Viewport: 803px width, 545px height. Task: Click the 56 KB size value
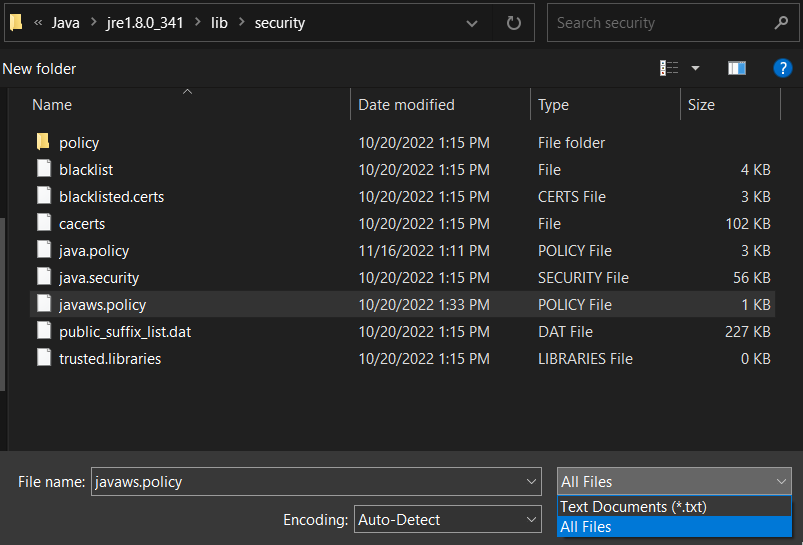click(x=752, y=278)
